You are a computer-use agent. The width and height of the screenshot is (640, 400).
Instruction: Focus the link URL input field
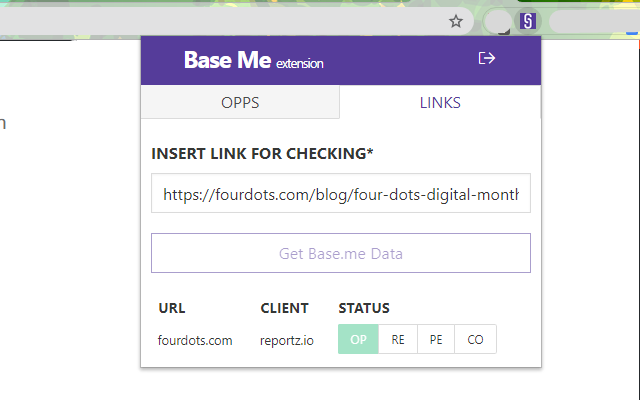click(x=341, y=193)
